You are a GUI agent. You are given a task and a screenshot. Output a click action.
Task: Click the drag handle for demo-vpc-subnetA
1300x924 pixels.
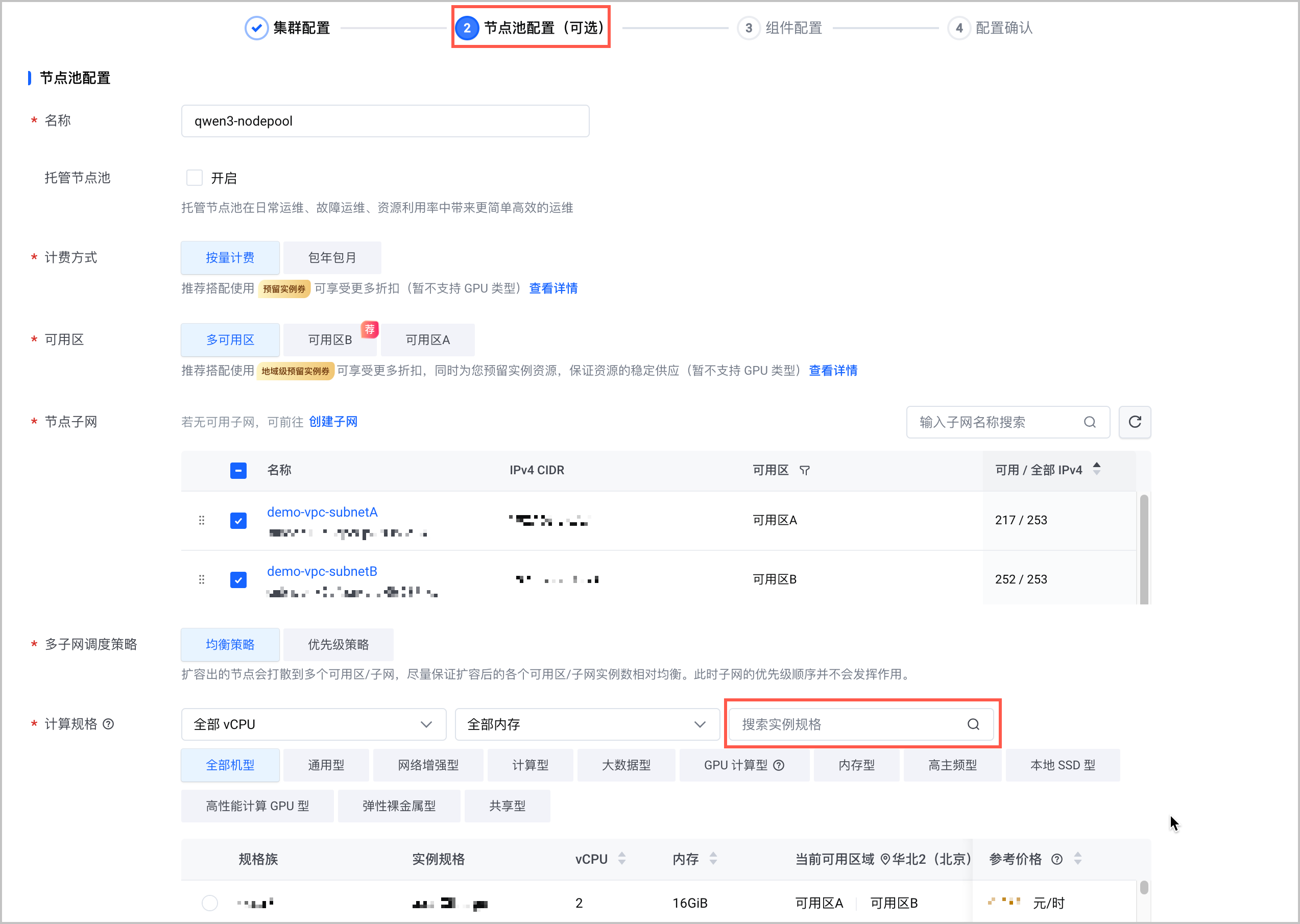(201, 521)
